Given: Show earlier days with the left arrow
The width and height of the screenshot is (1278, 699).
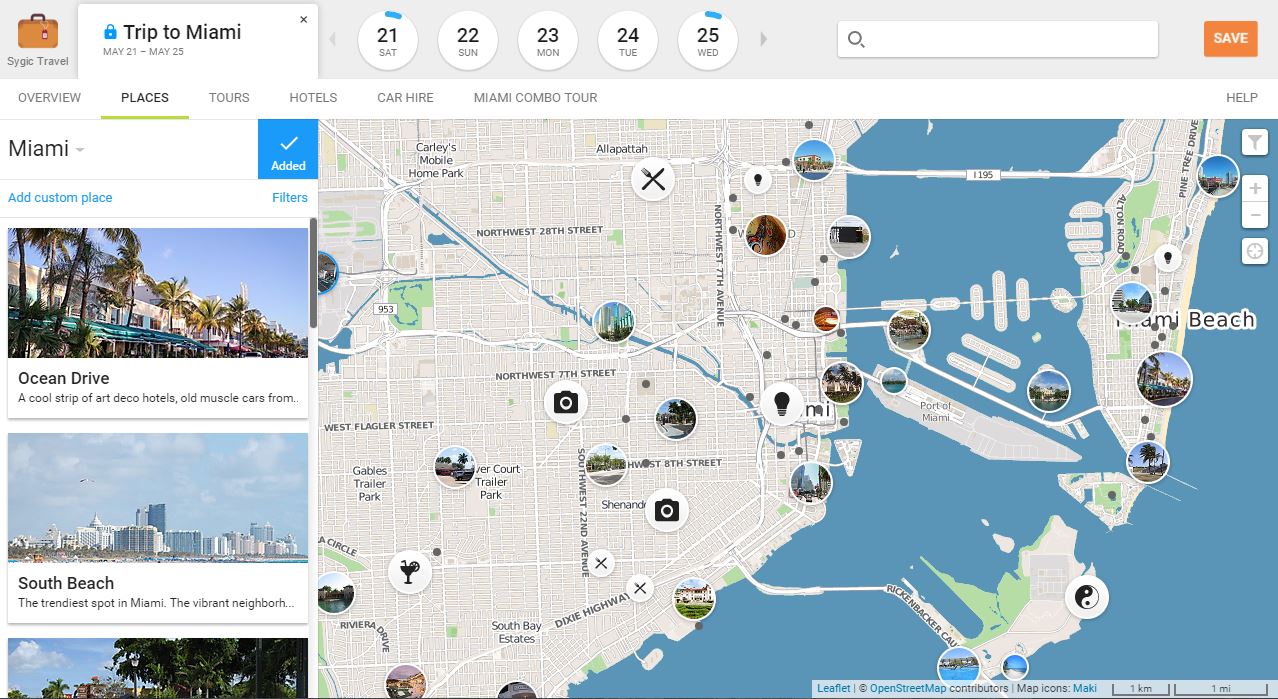Looking at the screenshot, I should [333, 39].
